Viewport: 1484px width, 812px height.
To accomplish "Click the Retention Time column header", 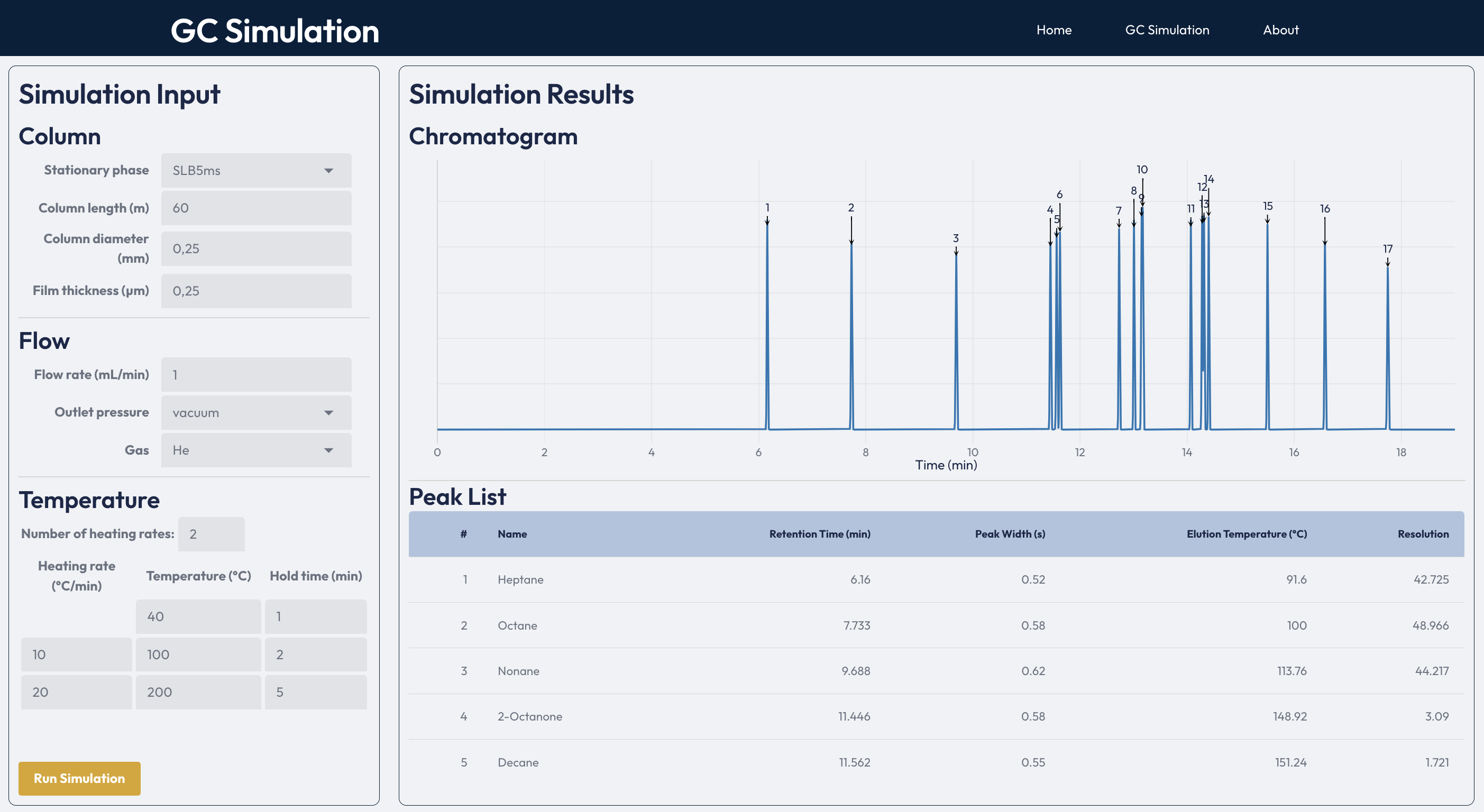I will point(819,534).
